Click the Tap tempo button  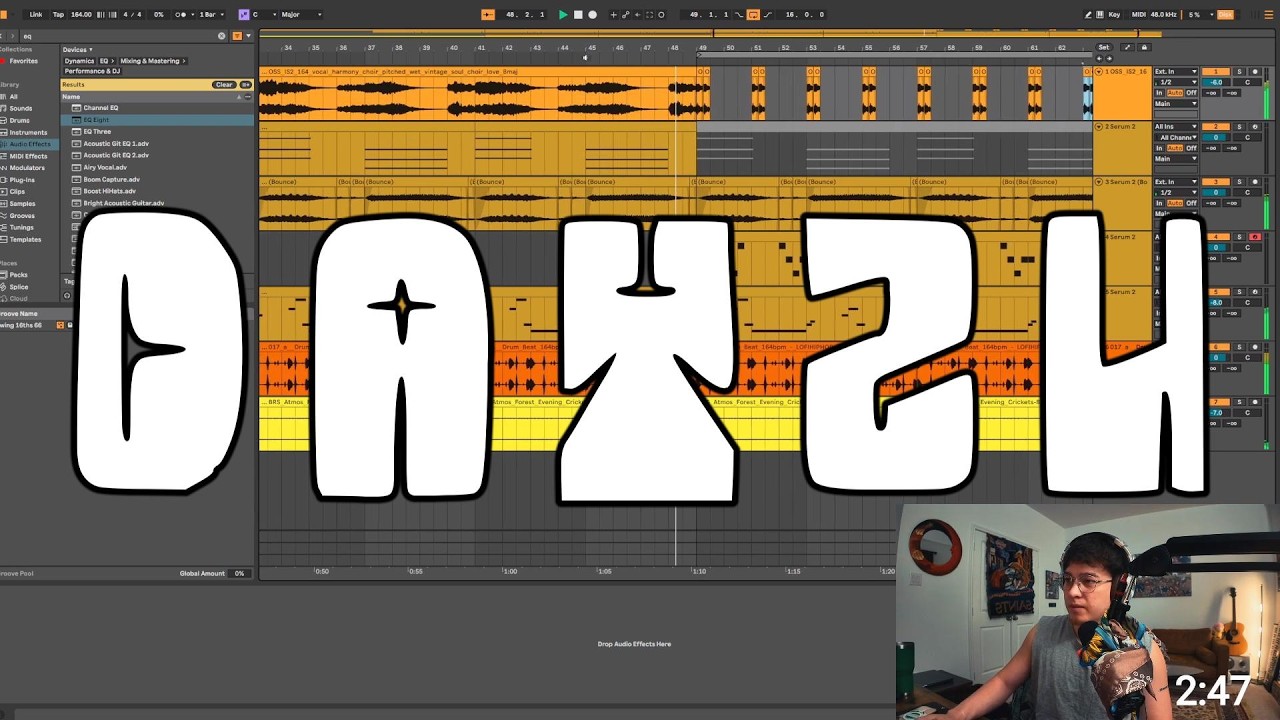click(58, 15)
